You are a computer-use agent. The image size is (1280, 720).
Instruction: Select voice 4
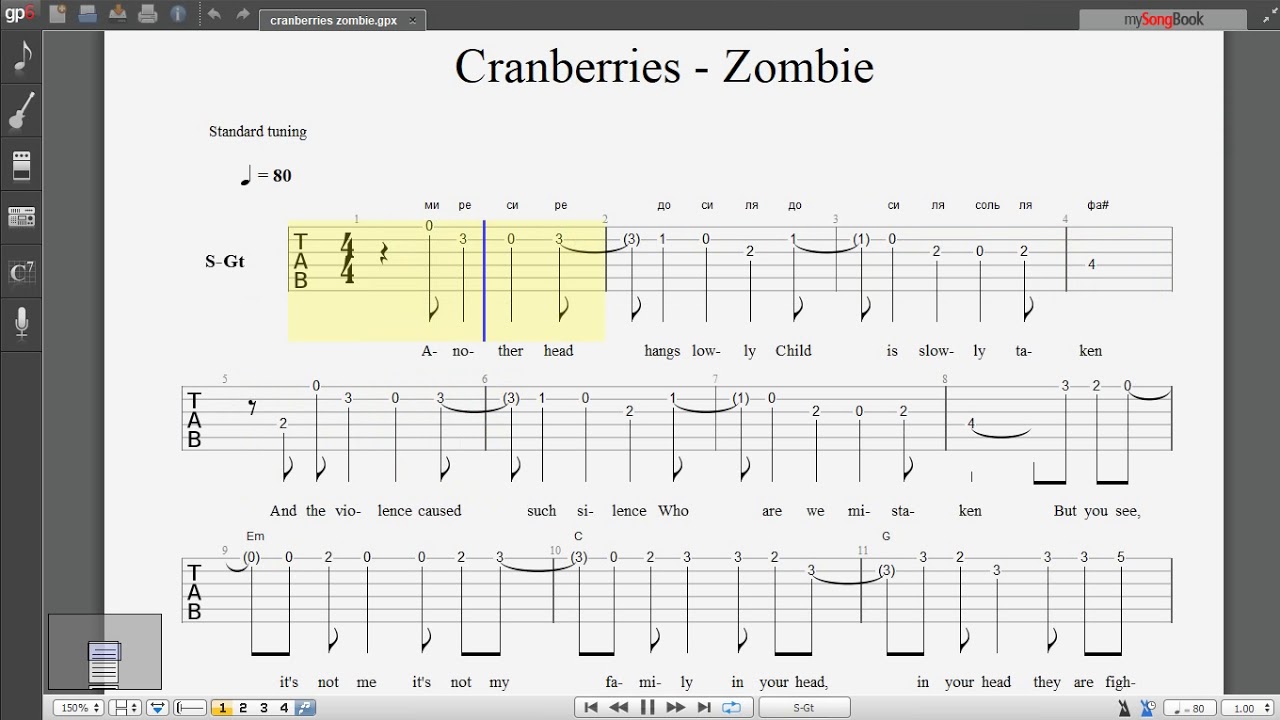tap(285, 708)
